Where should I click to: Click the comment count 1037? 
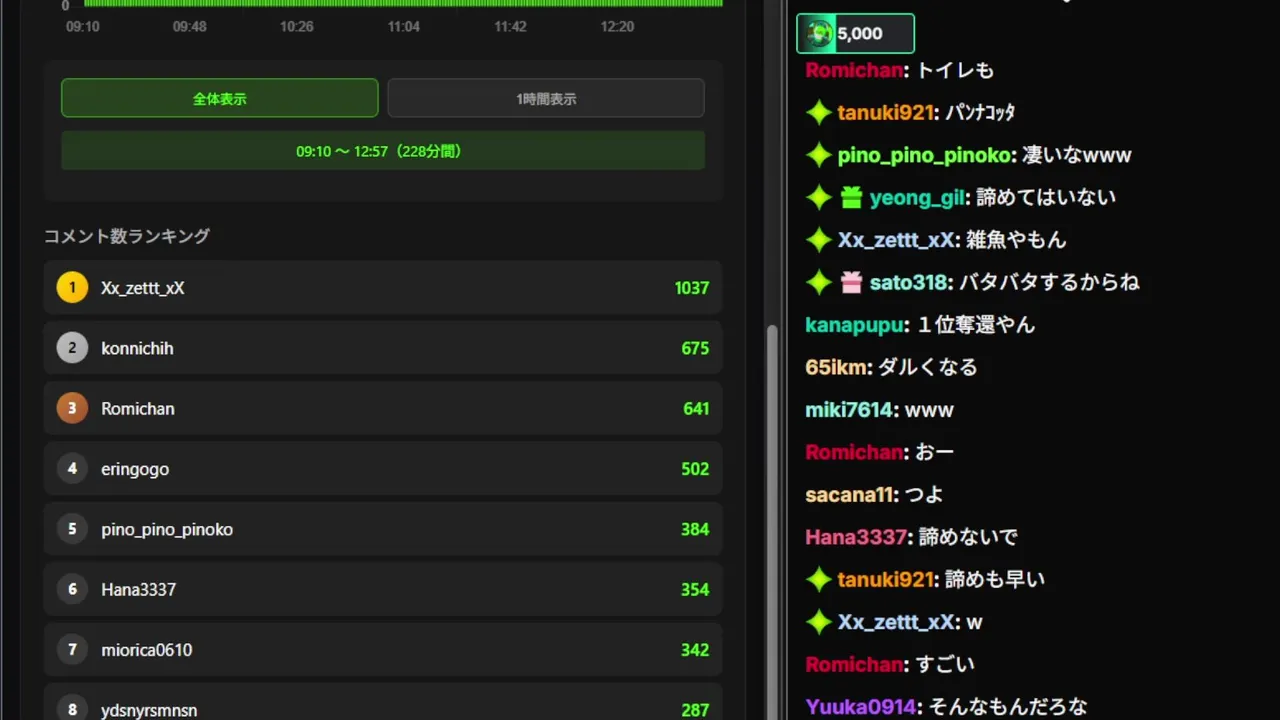coord(692,288)
